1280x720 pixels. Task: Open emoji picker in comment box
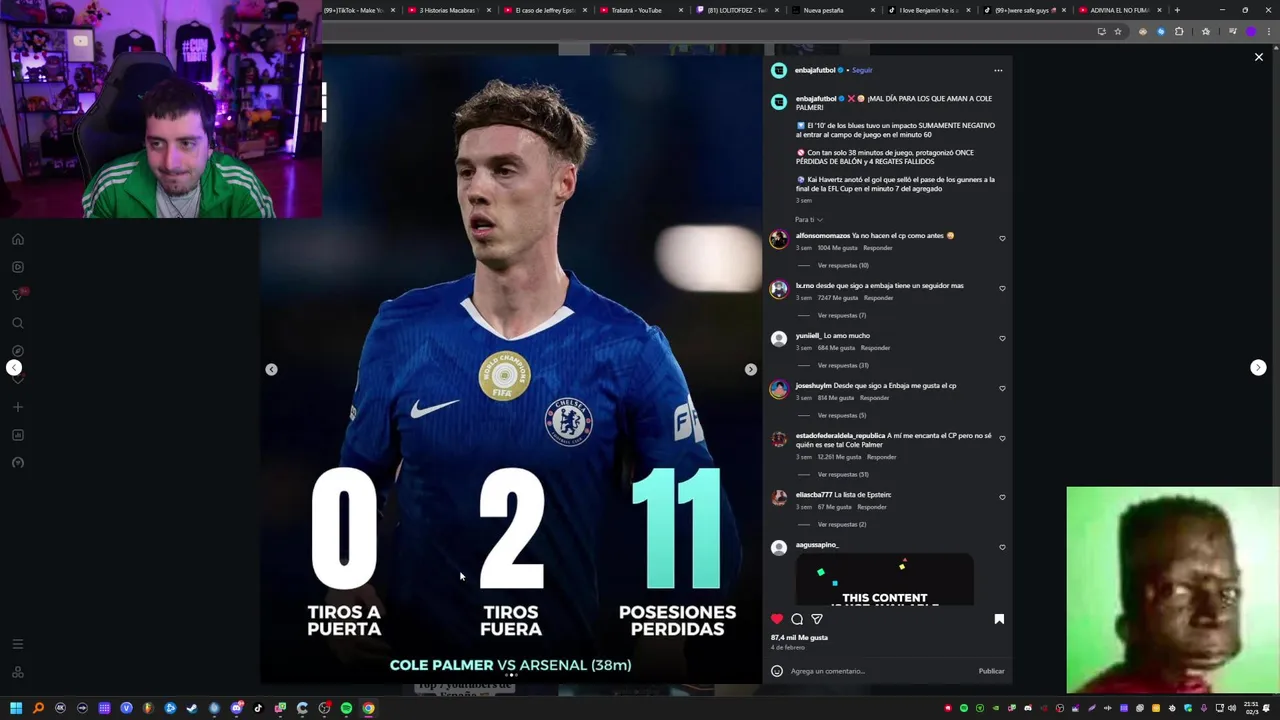tap(777, 671)
